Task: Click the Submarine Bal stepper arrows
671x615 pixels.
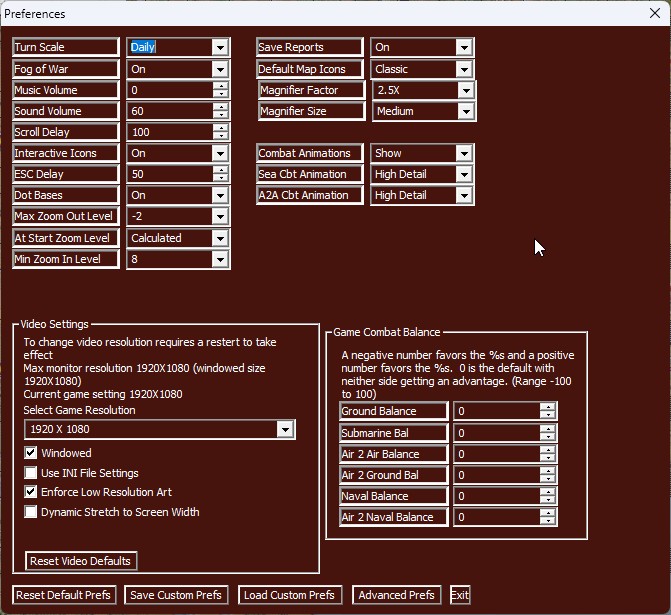Action: (x=547, y=433)
